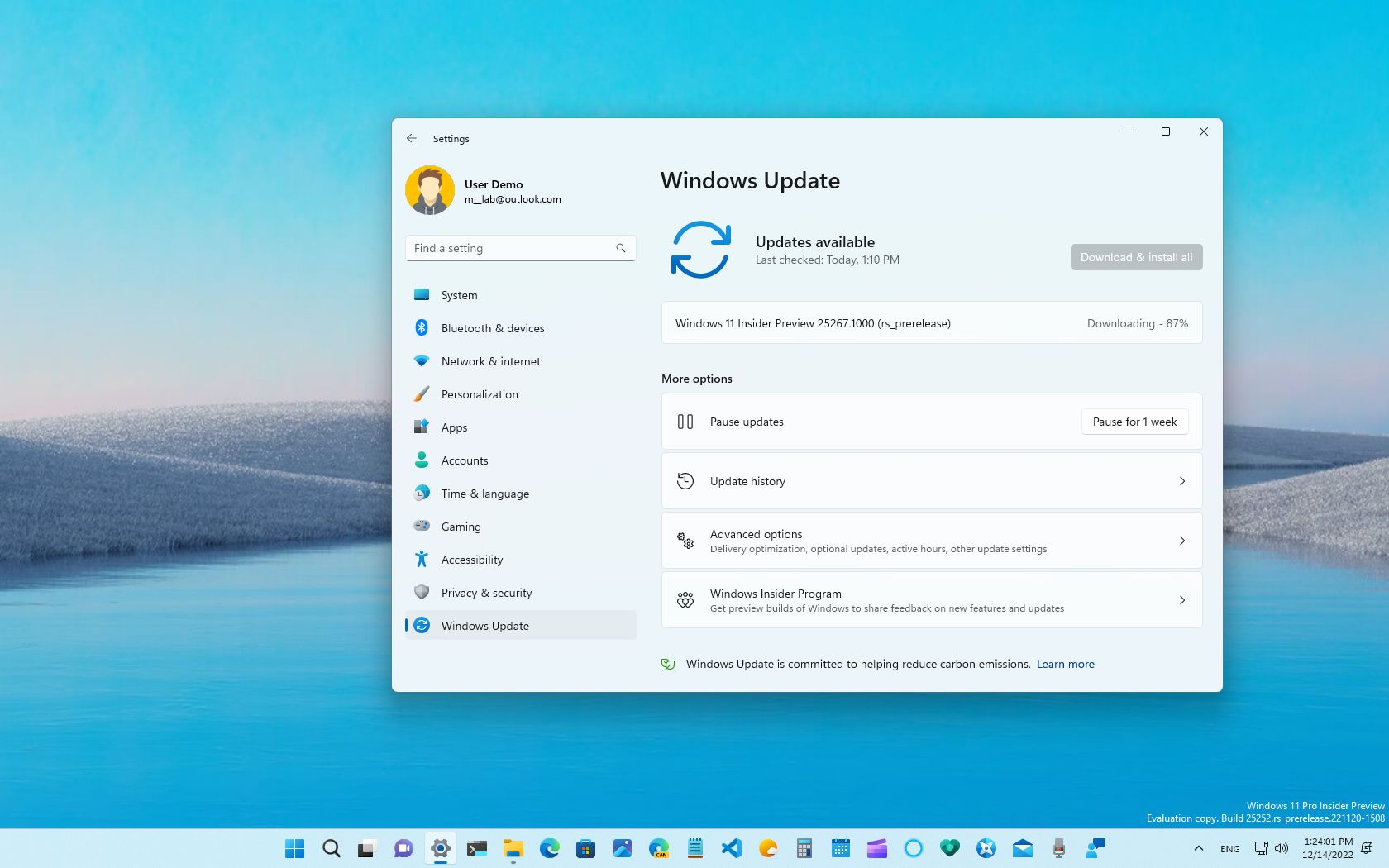Select the Network & internet globe icon
The height and width of the screenshot is (868, 1389).
[422, 361]
